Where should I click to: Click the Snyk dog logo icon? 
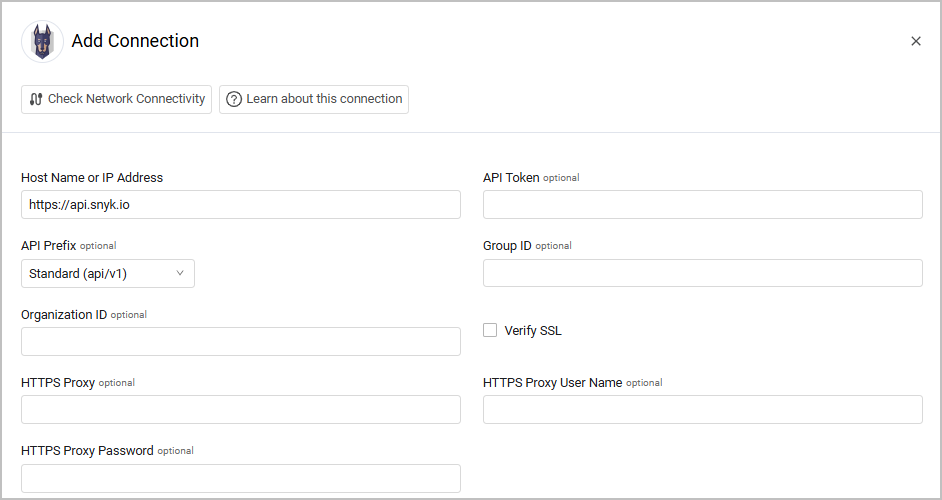(x=42, y=42)
